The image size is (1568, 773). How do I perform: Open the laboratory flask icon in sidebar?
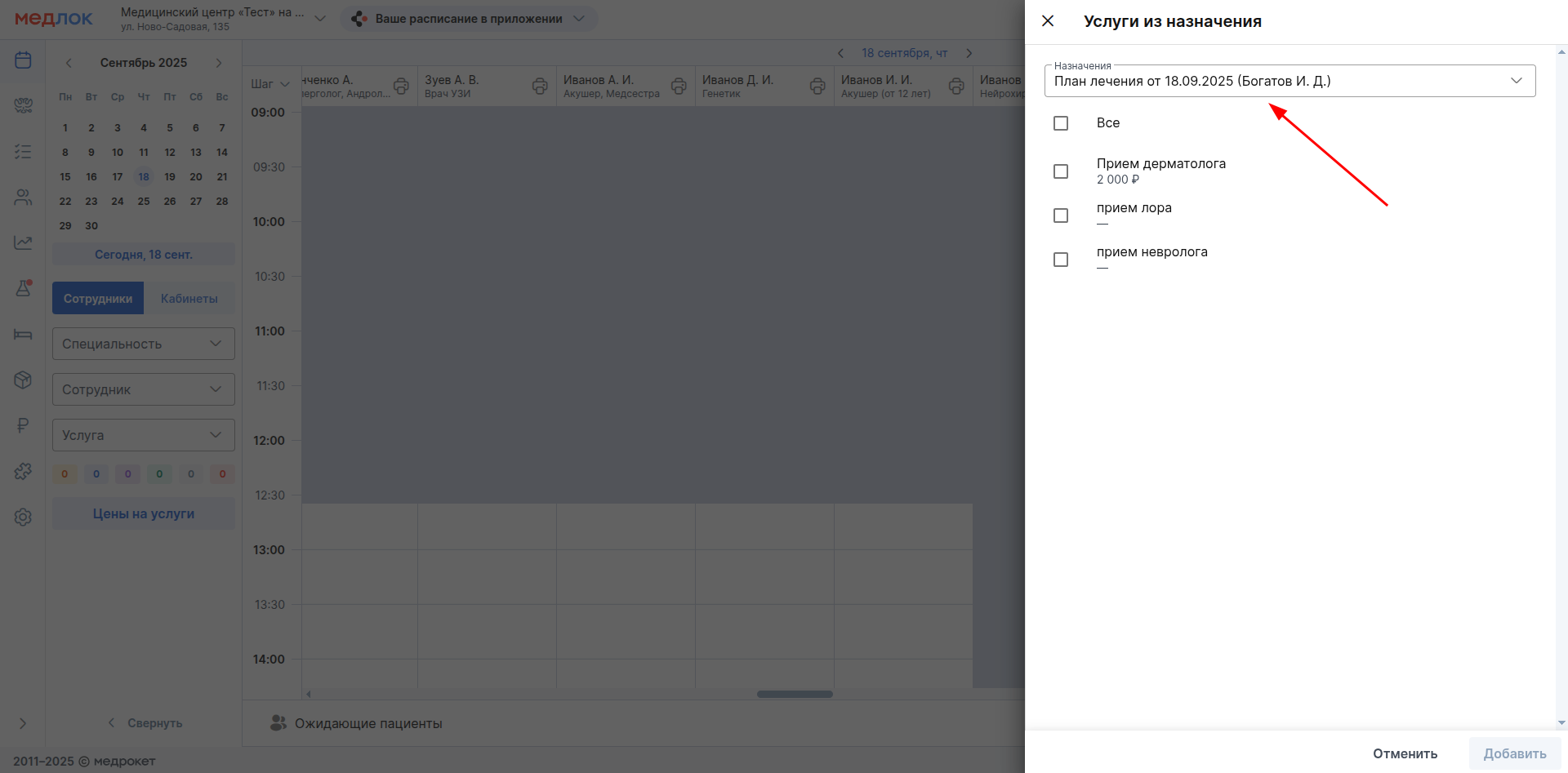point(23,288)
